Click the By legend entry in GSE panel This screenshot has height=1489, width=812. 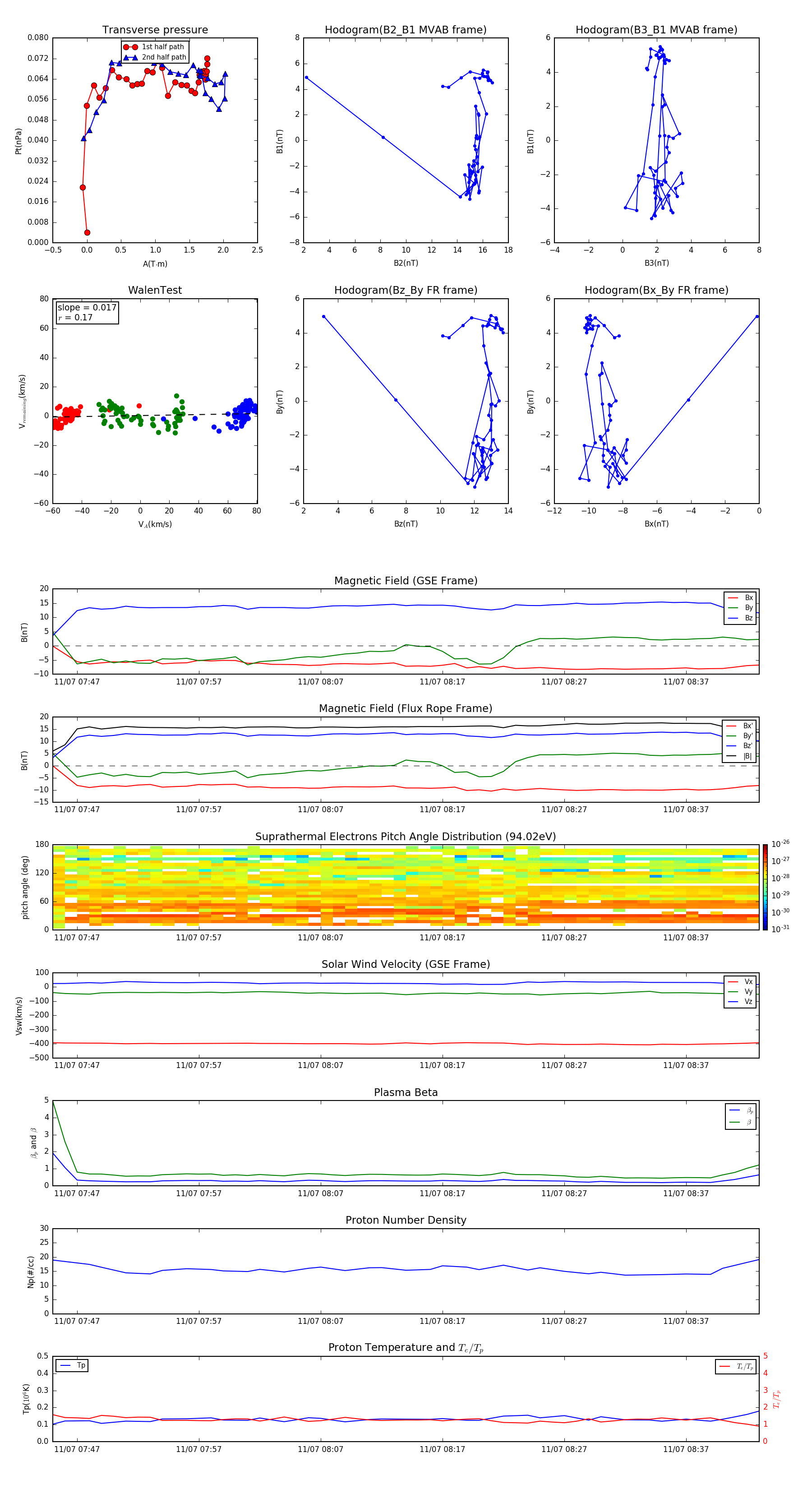740,607
